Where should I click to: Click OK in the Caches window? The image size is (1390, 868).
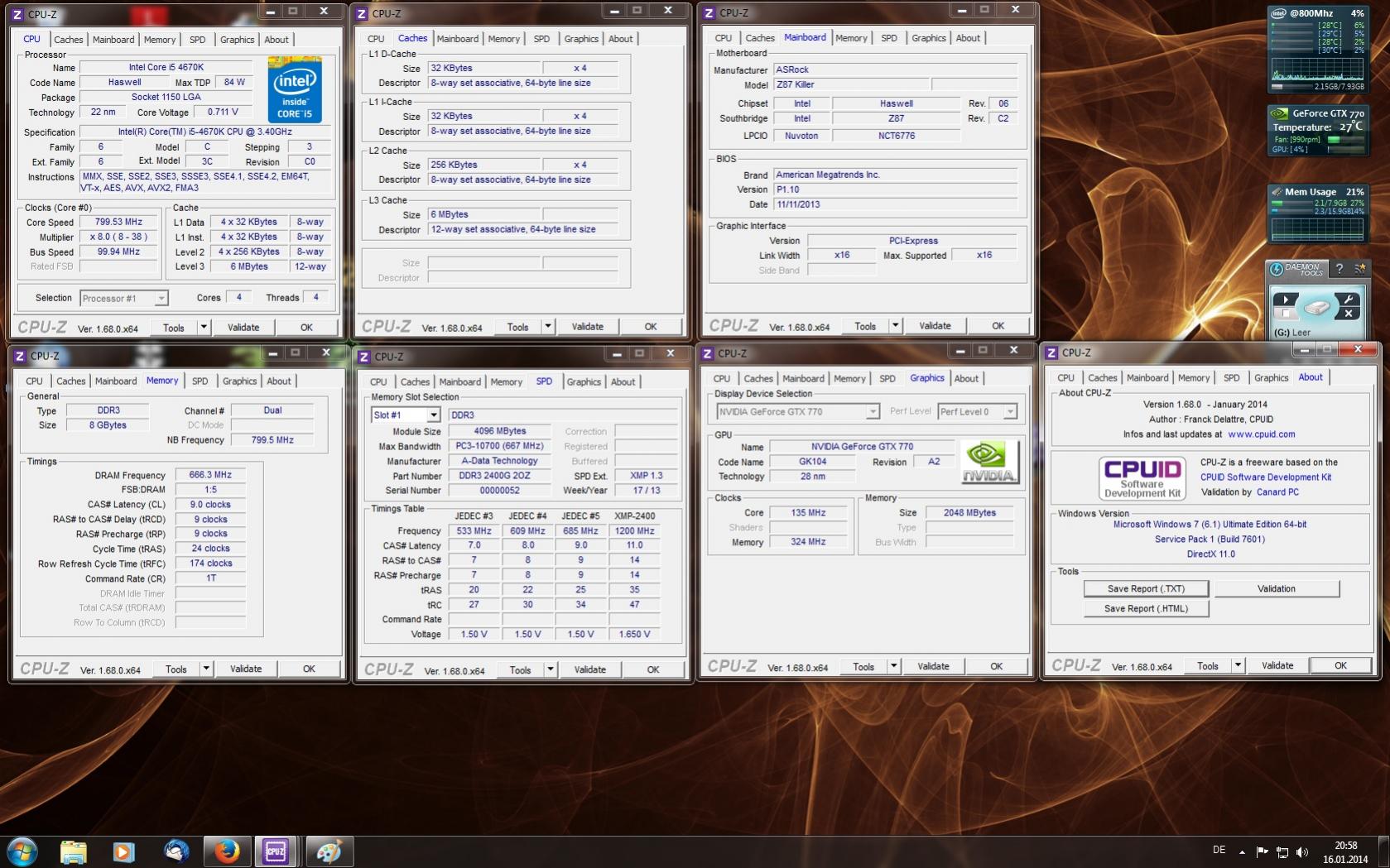(x=651, y=327)
